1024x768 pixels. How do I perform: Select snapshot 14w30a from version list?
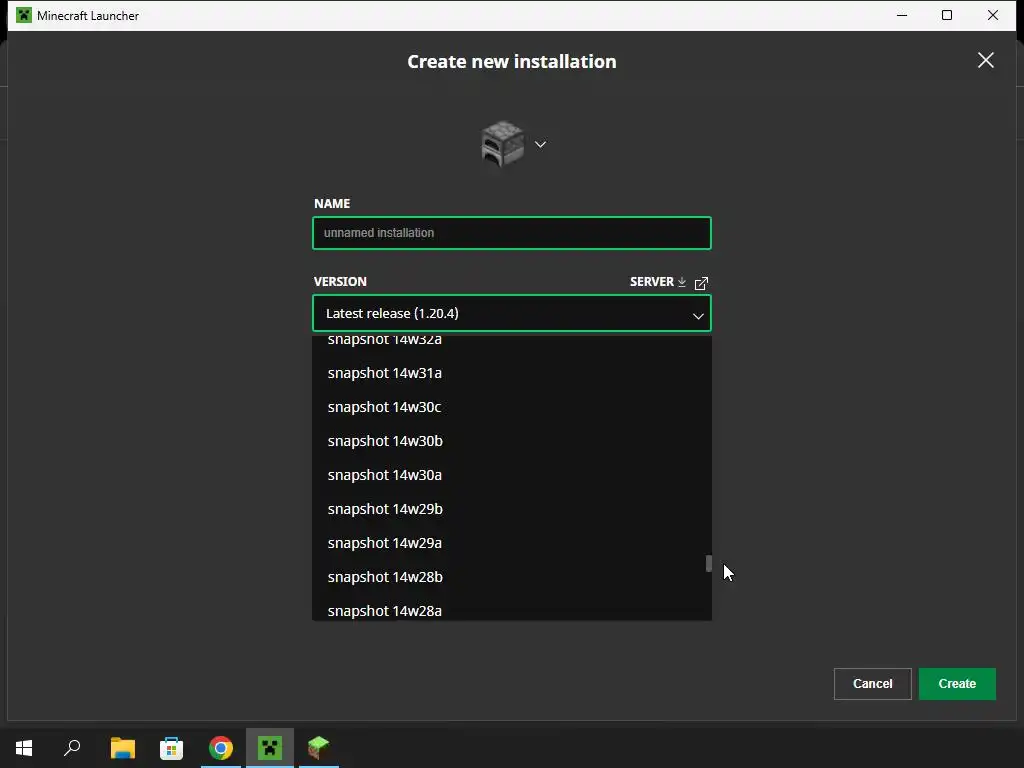(511, 475)
